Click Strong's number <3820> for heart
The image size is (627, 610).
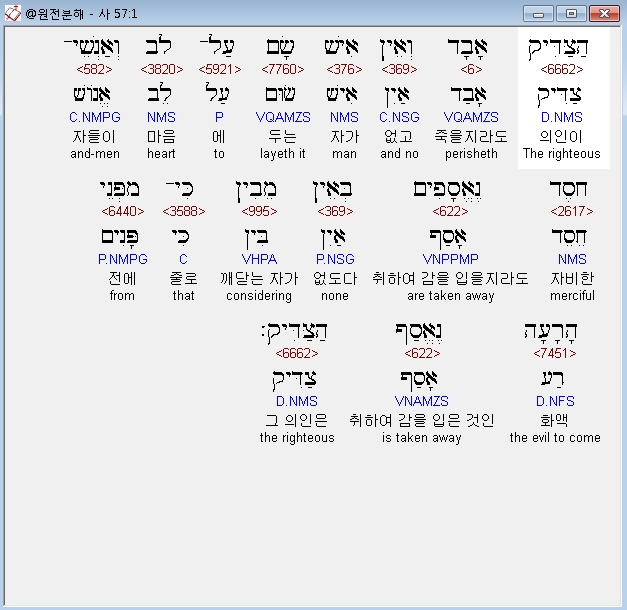[162, 69]
